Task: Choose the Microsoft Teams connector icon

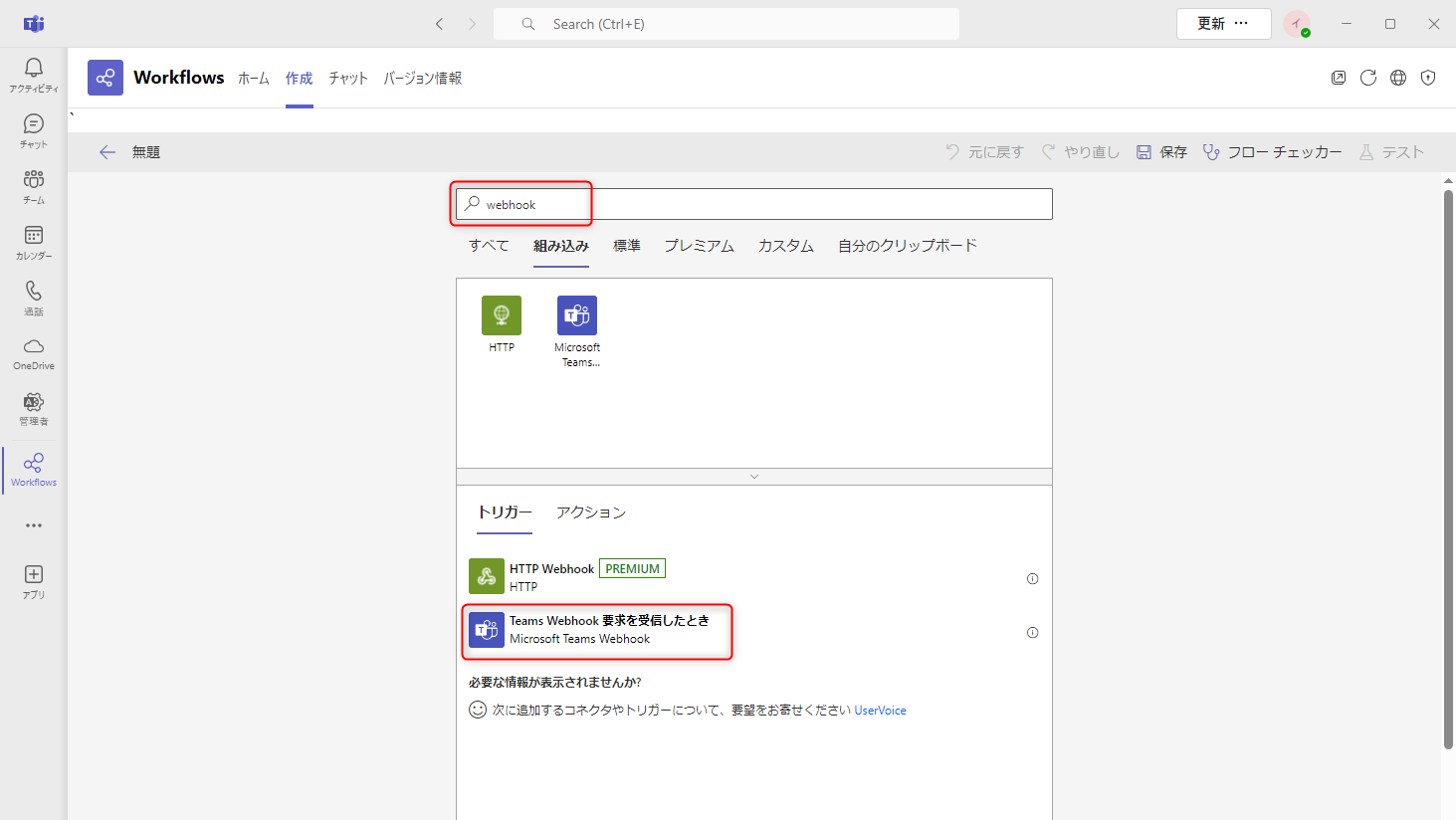Action: click(x=577, y=315)
